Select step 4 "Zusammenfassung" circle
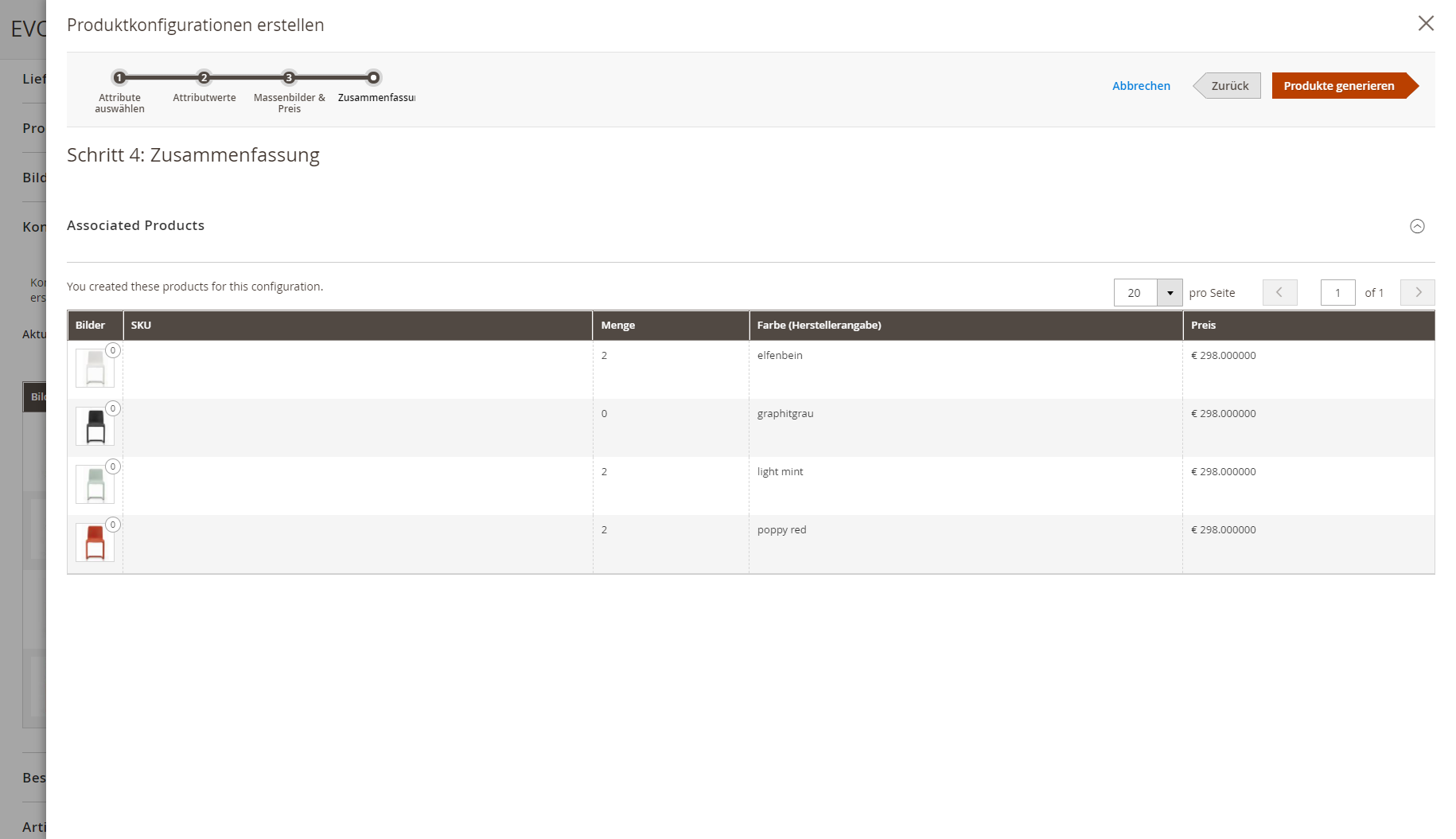 373,79
